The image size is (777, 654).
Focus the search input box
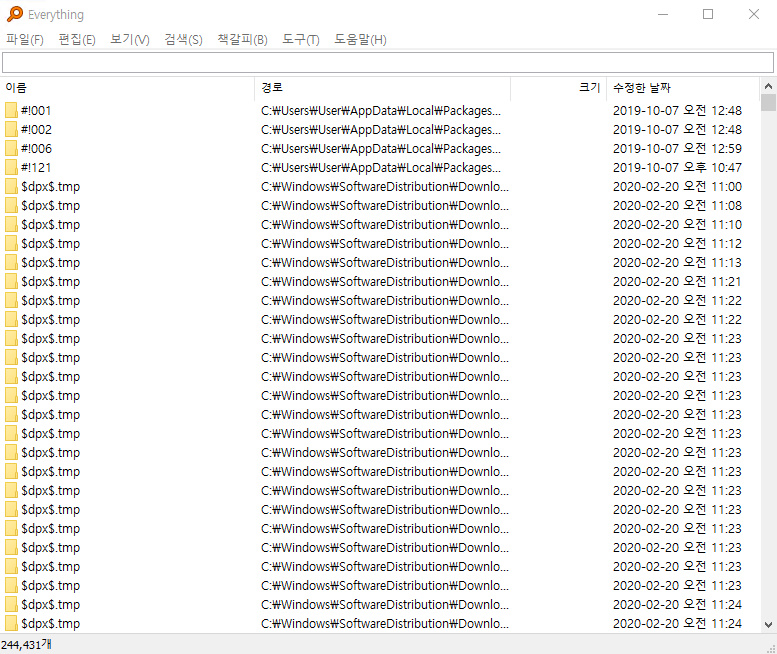click(x=388, y=62)
